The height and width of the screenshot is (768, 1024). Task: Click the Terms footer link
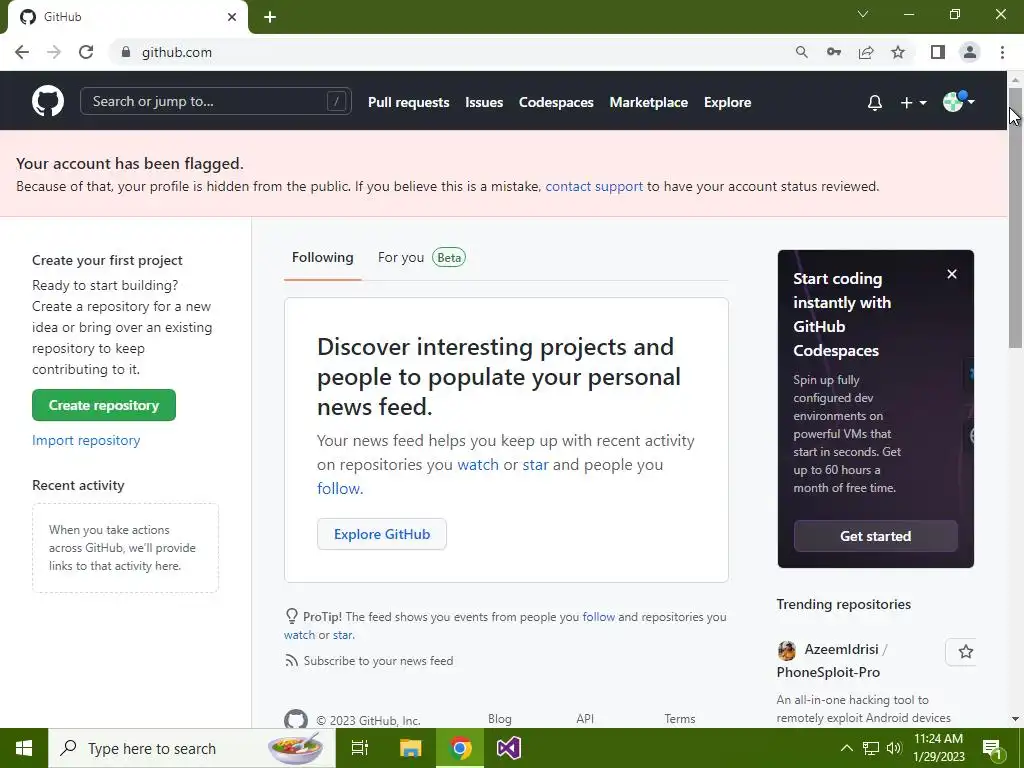(x=680, y=718)
